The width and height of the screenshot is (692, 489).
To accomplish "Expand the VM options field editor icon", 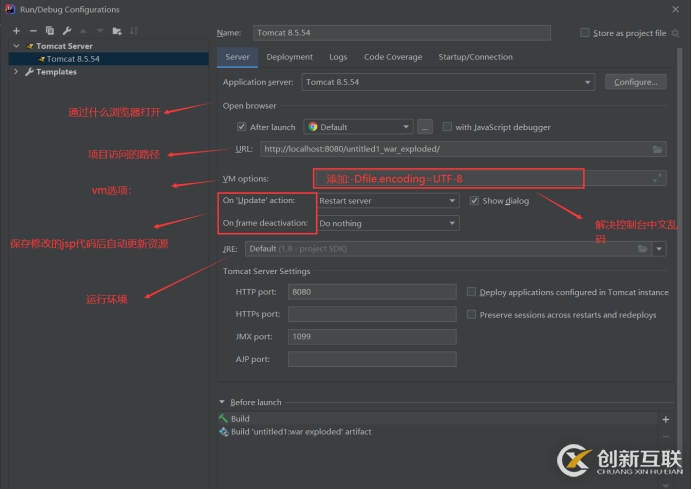I will pos(657,178).
